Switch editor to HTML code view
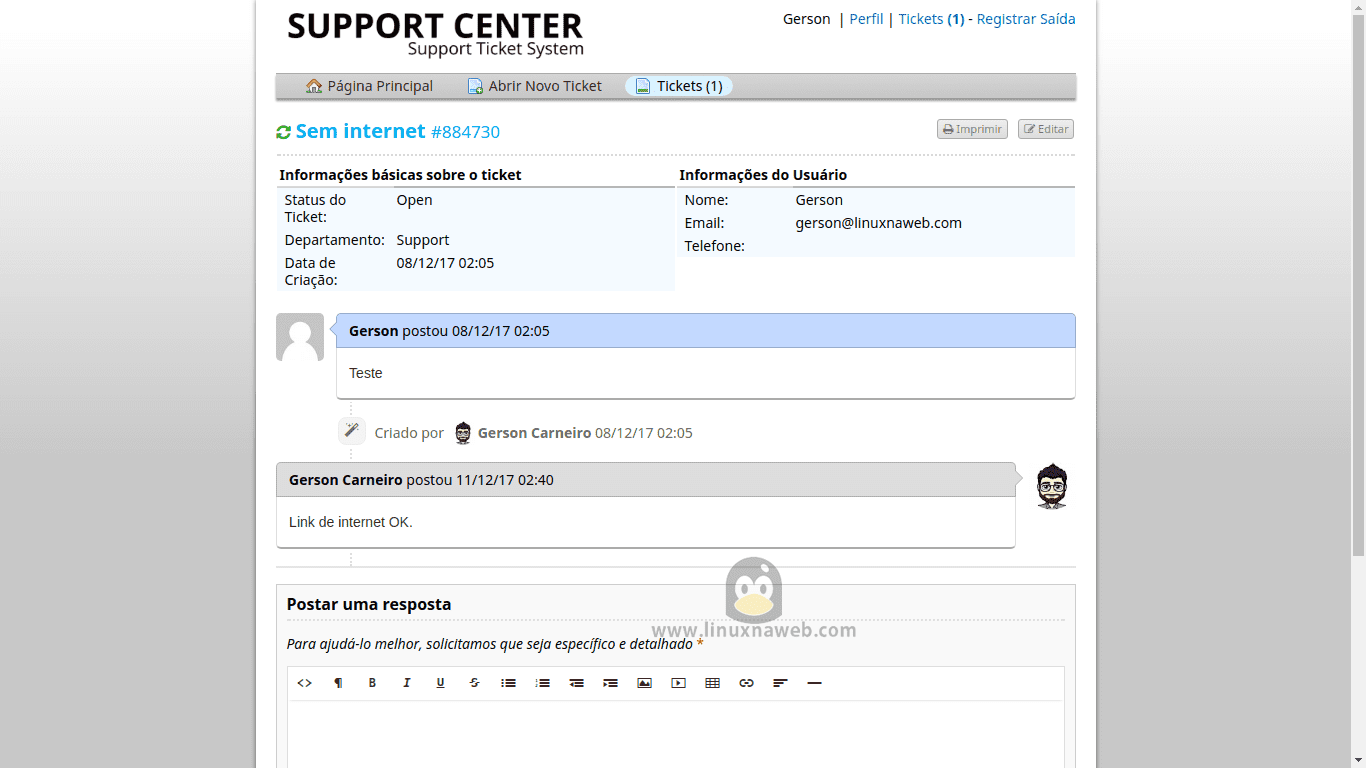 pyautogui.click(x=305, y=683)
